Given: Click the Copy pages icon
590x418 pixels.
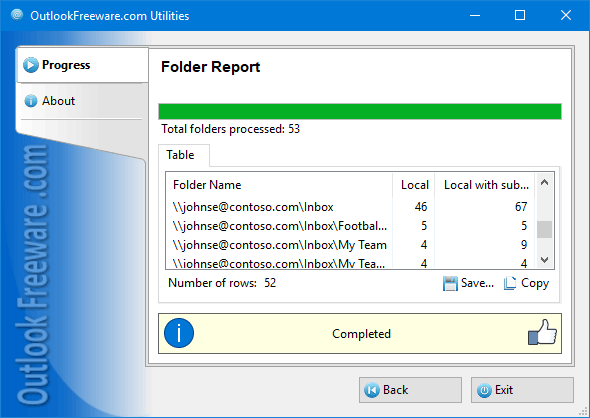Looking at the screenshot, I should pos(510,284).
